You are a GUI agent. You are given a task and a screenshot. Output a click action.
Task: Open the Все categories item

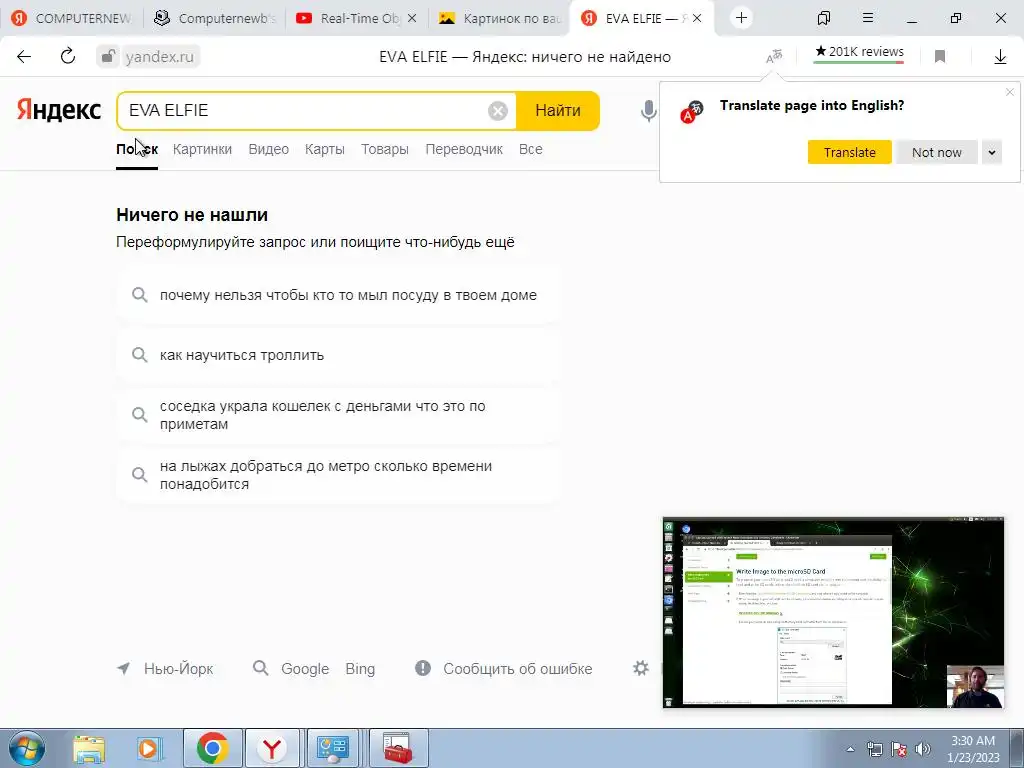tap(530, 149)
